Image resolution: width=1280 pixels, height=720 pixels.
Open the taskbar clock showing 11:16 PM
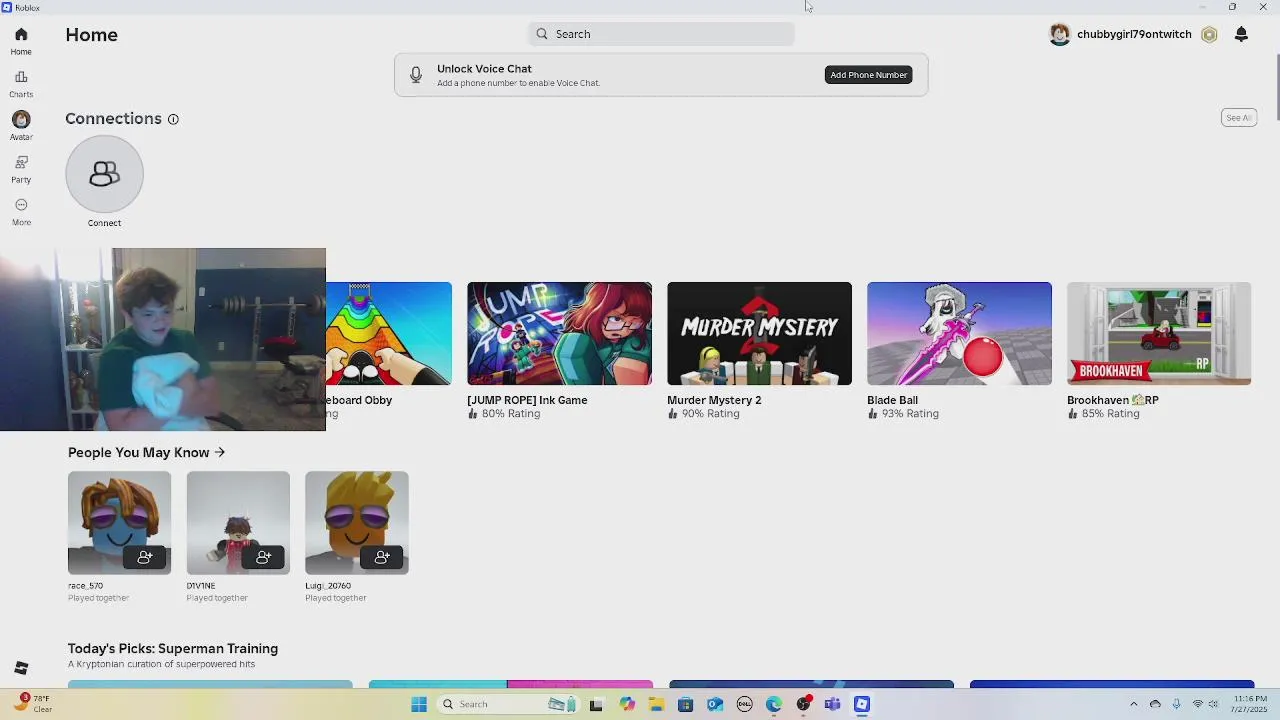pyautogui.click(x=1247, y=704)
